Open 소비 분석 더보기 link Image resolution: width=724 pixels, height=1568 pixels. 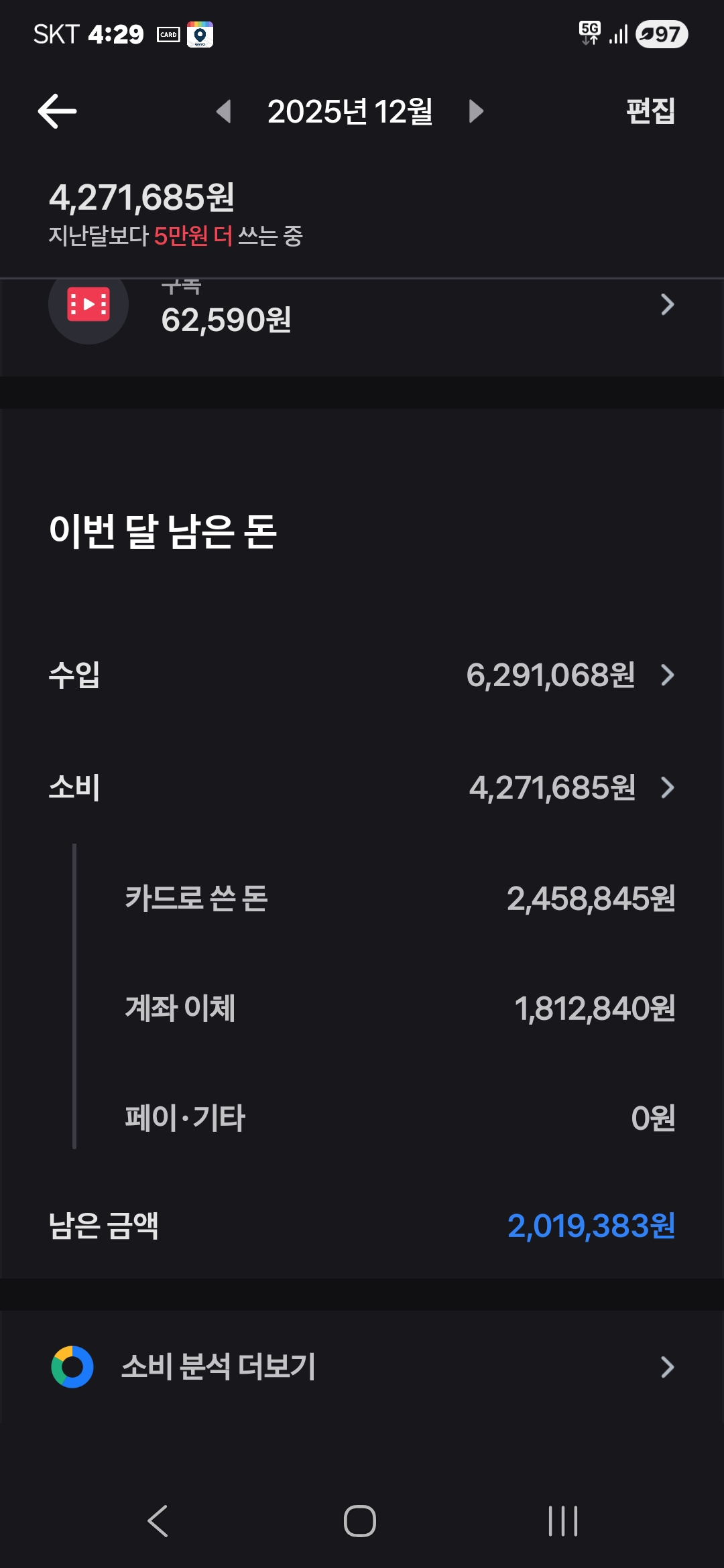tap(219, 1367)
